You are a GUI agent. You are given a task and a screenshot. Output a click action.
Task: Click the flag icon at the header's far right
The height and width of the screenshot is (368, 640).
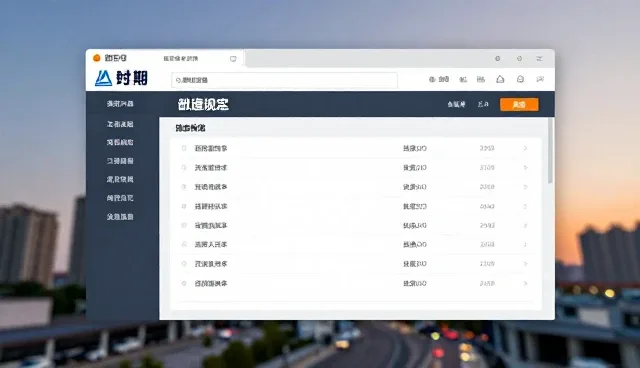tap(540, 79)
